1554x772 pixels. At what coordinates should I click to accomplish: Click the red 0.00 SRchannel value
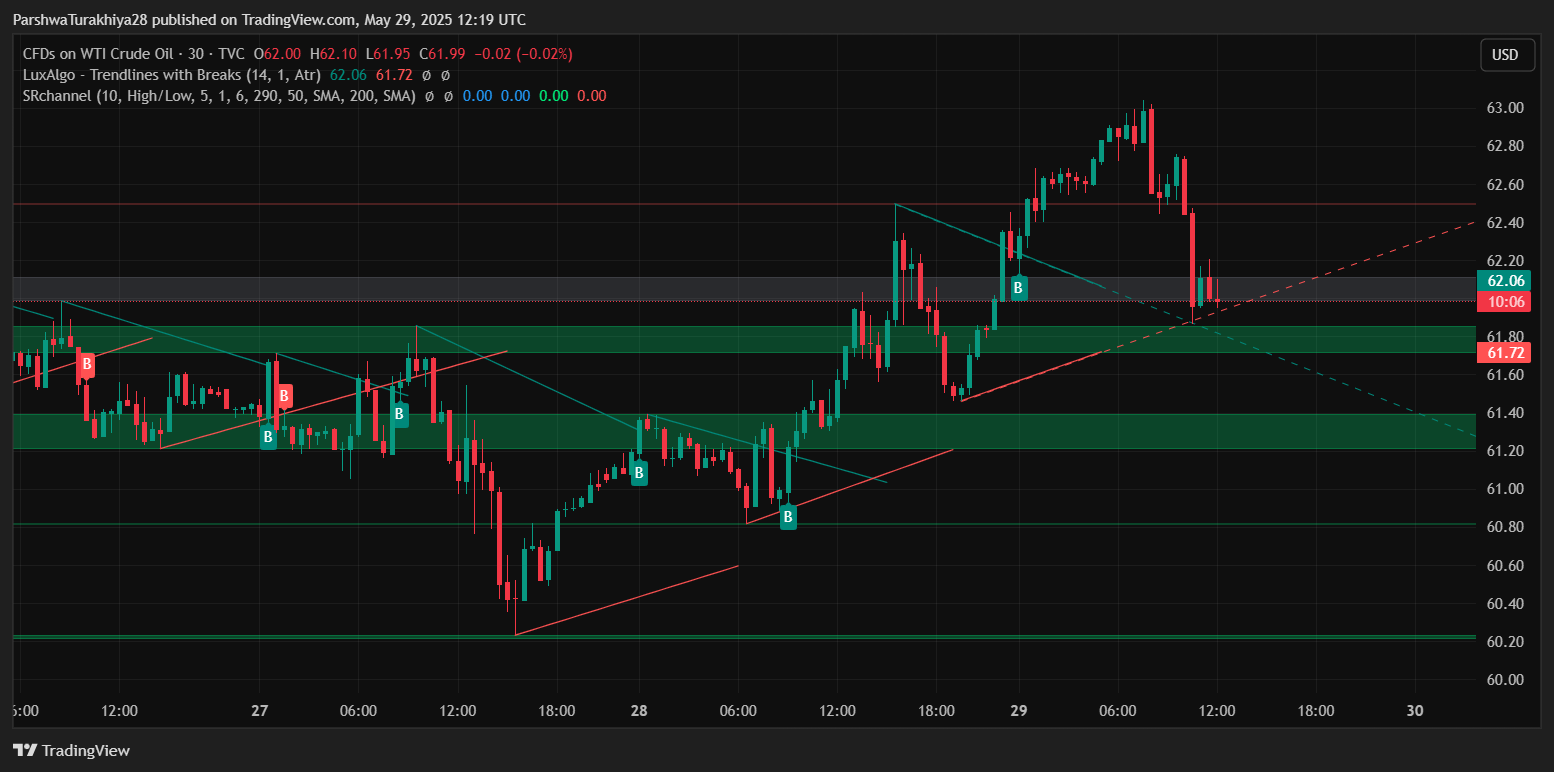pos(591,96)
